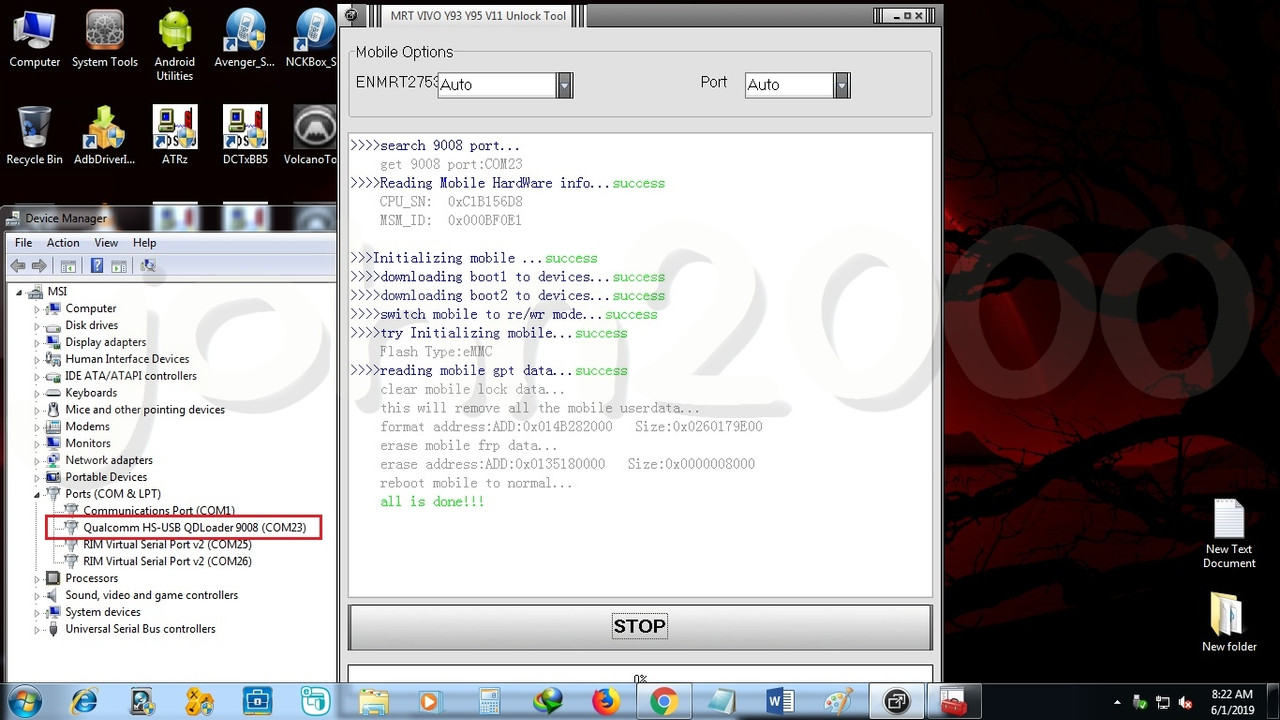Viewport: 1280px width, 720px height.
Task: Collapse the Ports (COM & LPT) node arrow
Action: (37, 494)
